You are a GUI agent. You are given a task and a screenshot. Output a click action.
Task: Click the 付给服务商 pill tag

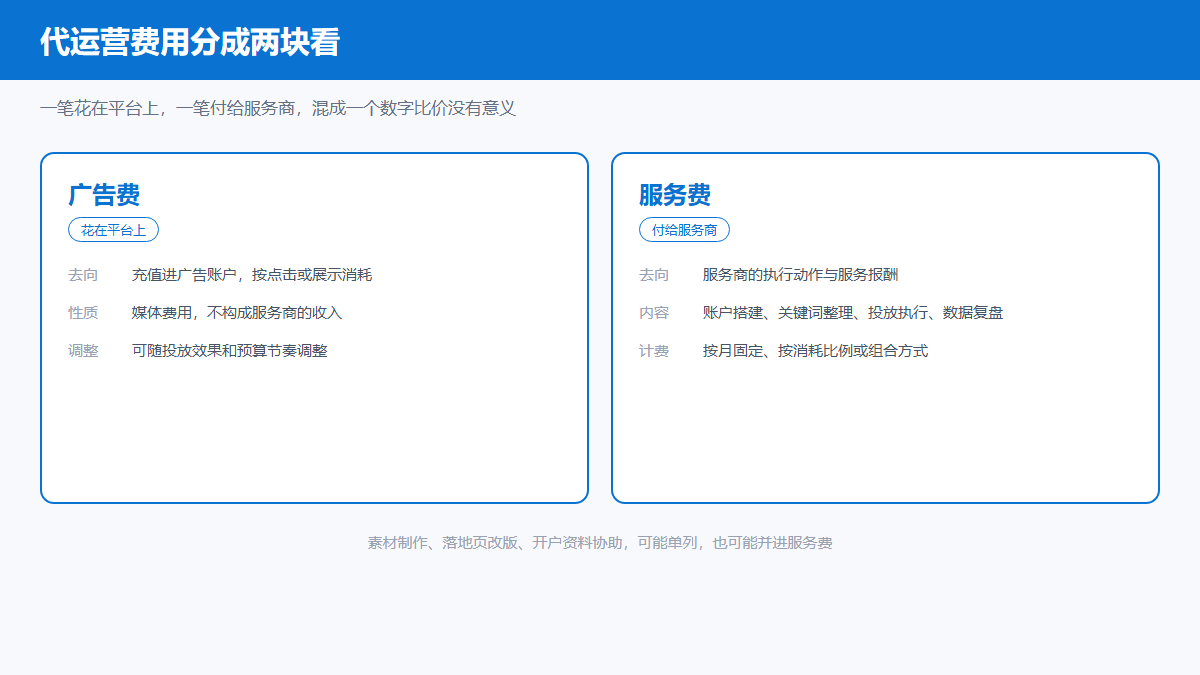pos(684,230)
